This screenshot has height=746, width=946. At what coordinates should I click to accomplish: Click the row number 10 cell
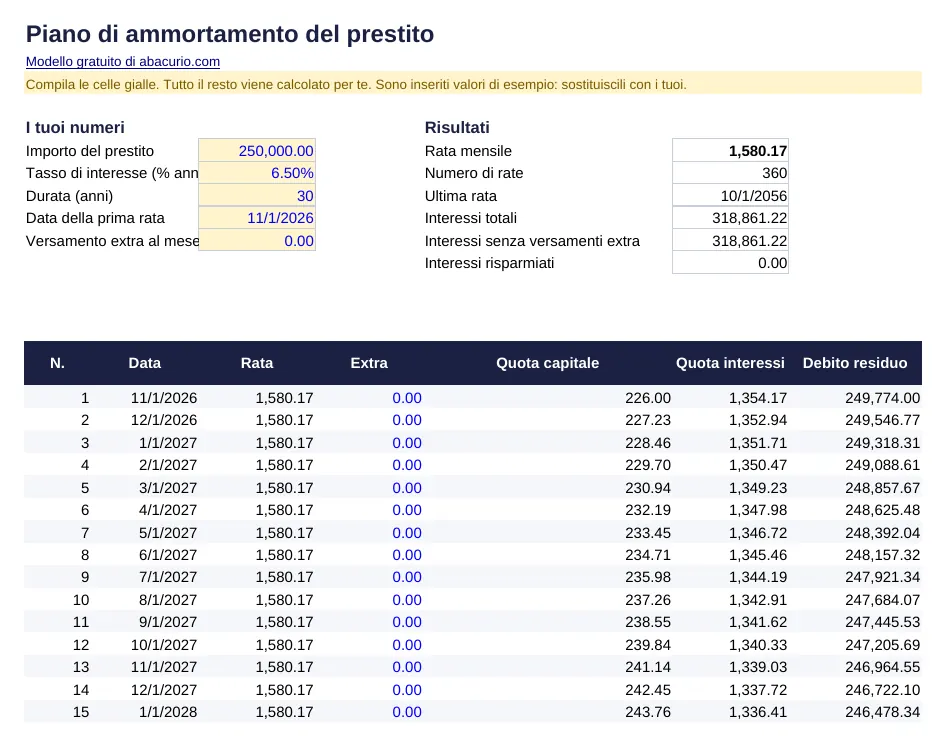pyautogui.click(x=81, y=600)
